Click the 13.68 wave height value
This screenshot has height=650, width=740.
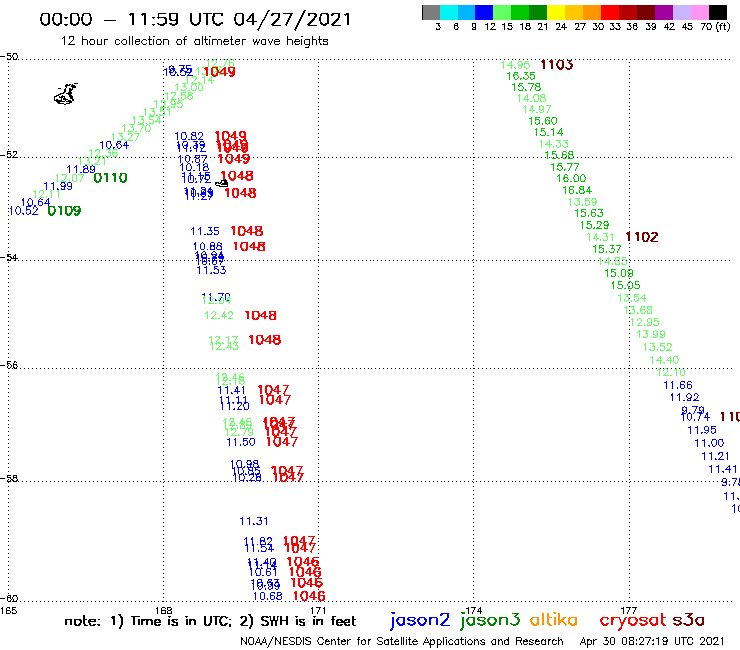pos(638,310)
